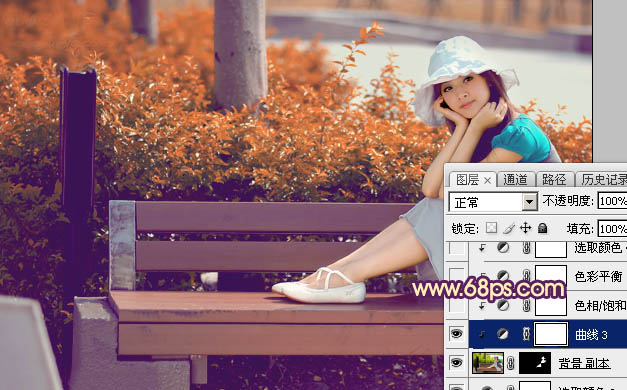Click the lock all padlock icon
This screenshot has height=390, width=627.
(542, 228)
